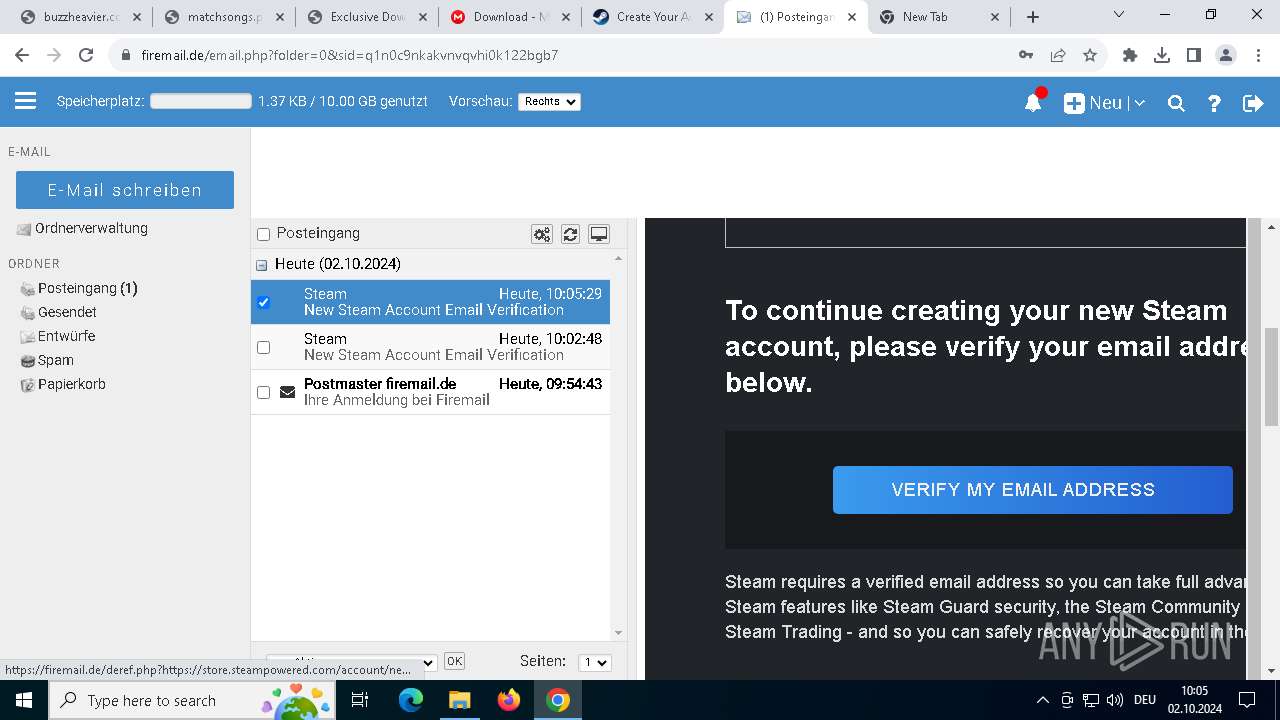Click E-Mail schreiben button
Viewport: 1280px width, 720px height.
[x=125, y=190]
